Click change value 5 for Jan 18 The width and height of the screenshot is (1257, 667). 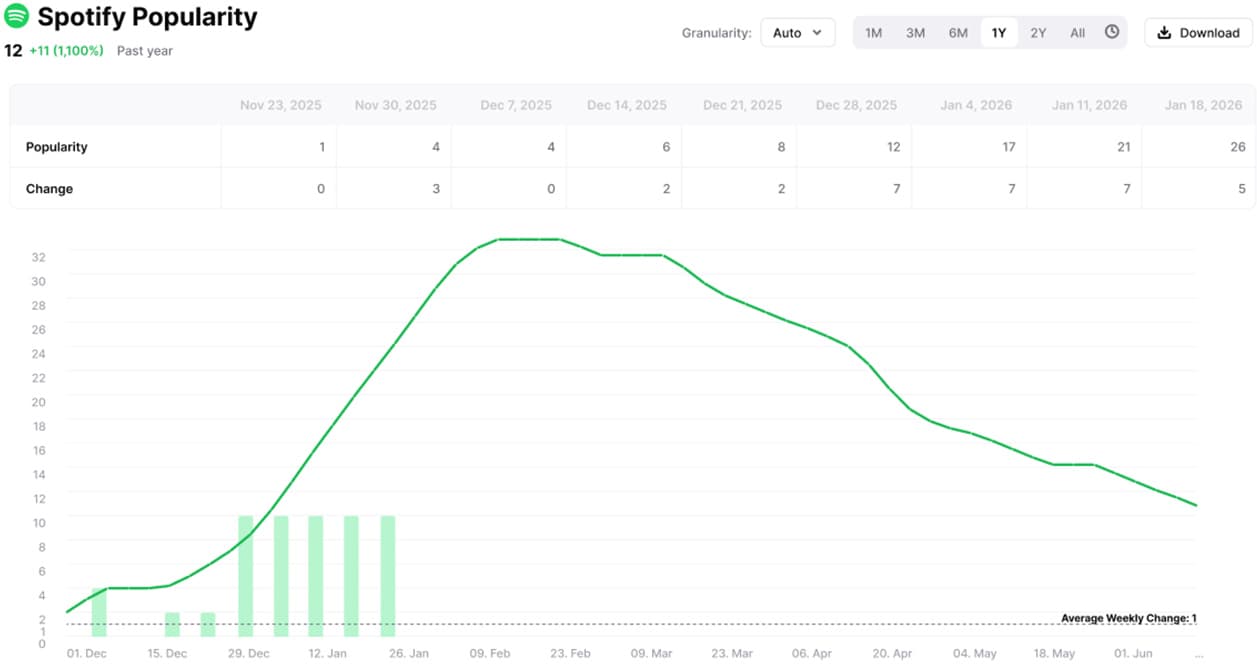1242,189
